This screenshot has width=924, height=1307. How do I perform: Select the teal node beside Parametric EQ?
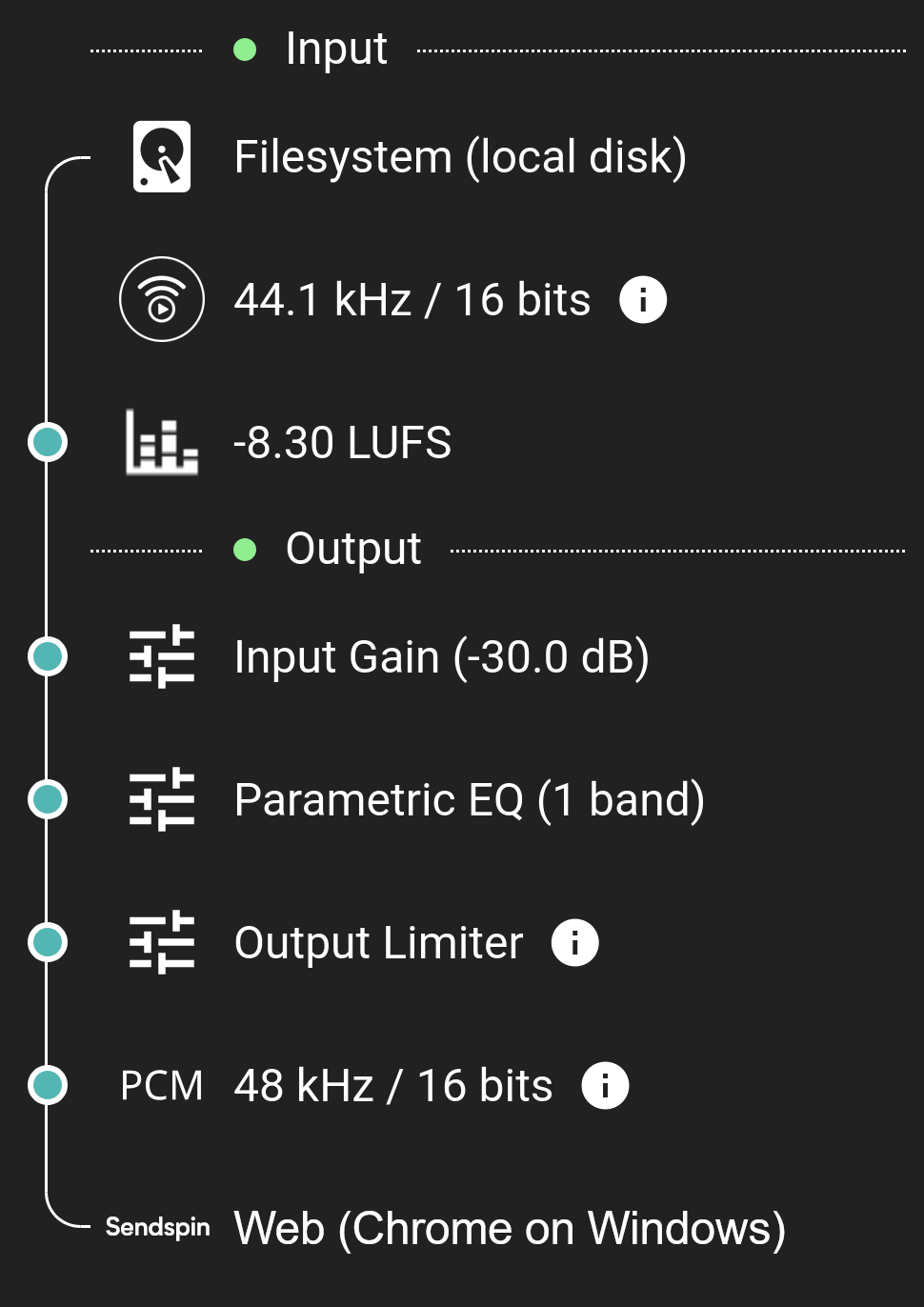click(47, 799)
